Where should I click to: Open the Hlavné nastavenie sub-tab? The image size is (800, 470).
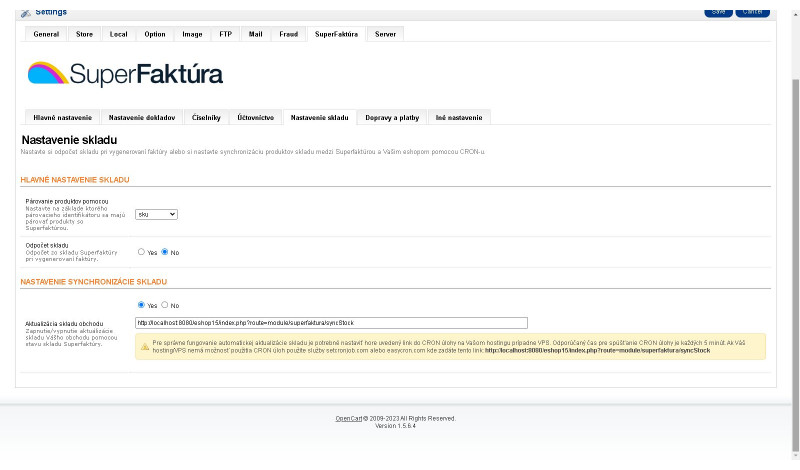pyautogui.click(x=62, y=117)
